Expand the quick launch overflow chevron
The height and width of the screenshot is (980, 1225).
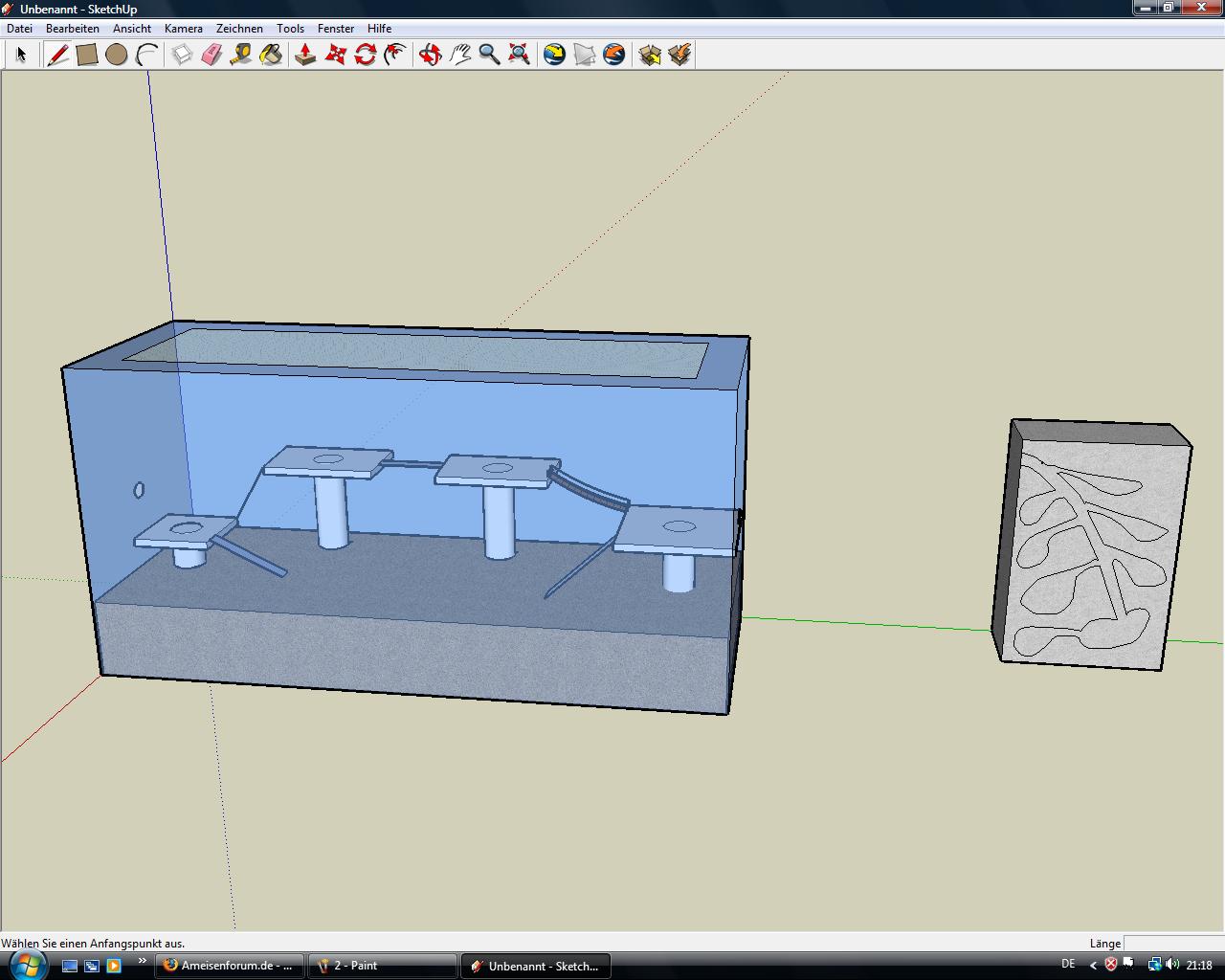pos(143,961)
